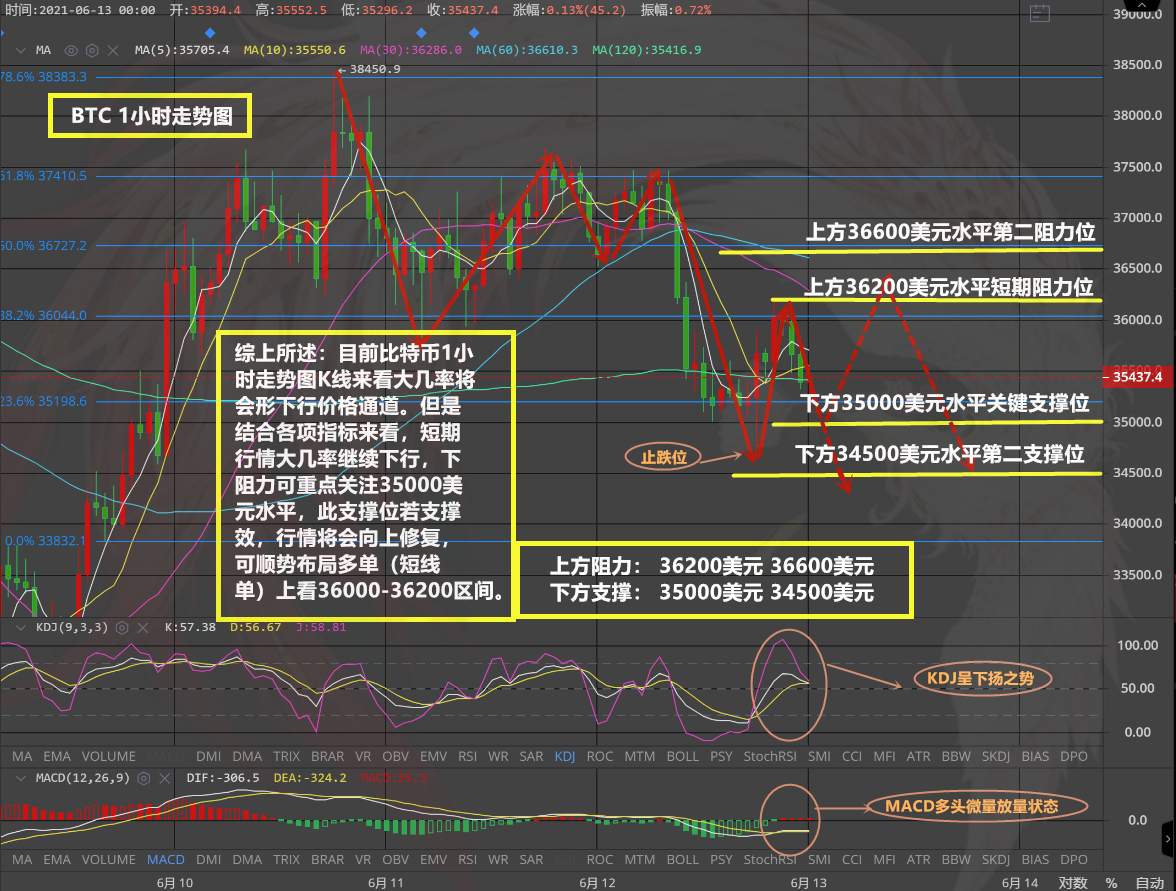Select BIAS tab in KDJ panel row
This screenshot has height=891, width=1176.
pyautogui.click(x=1035, y=756)
